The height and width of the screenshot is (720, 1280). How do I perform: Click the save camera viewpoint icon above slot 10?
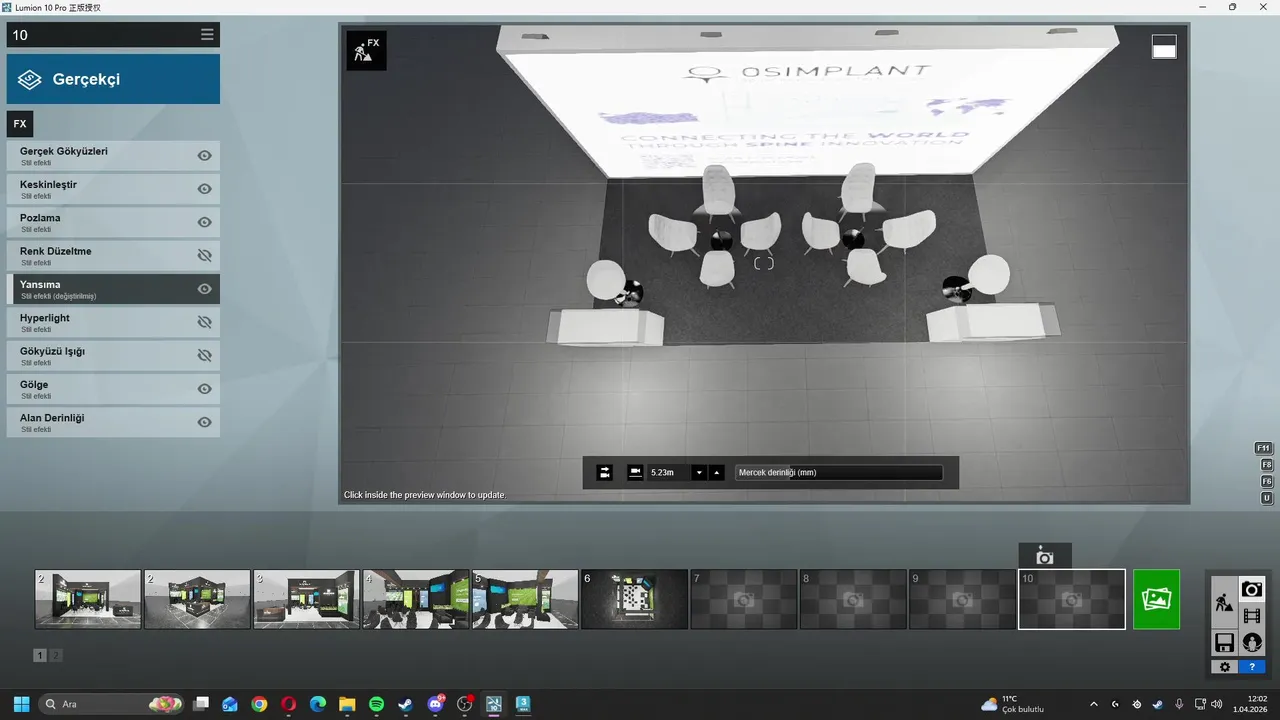(1045, 556)
